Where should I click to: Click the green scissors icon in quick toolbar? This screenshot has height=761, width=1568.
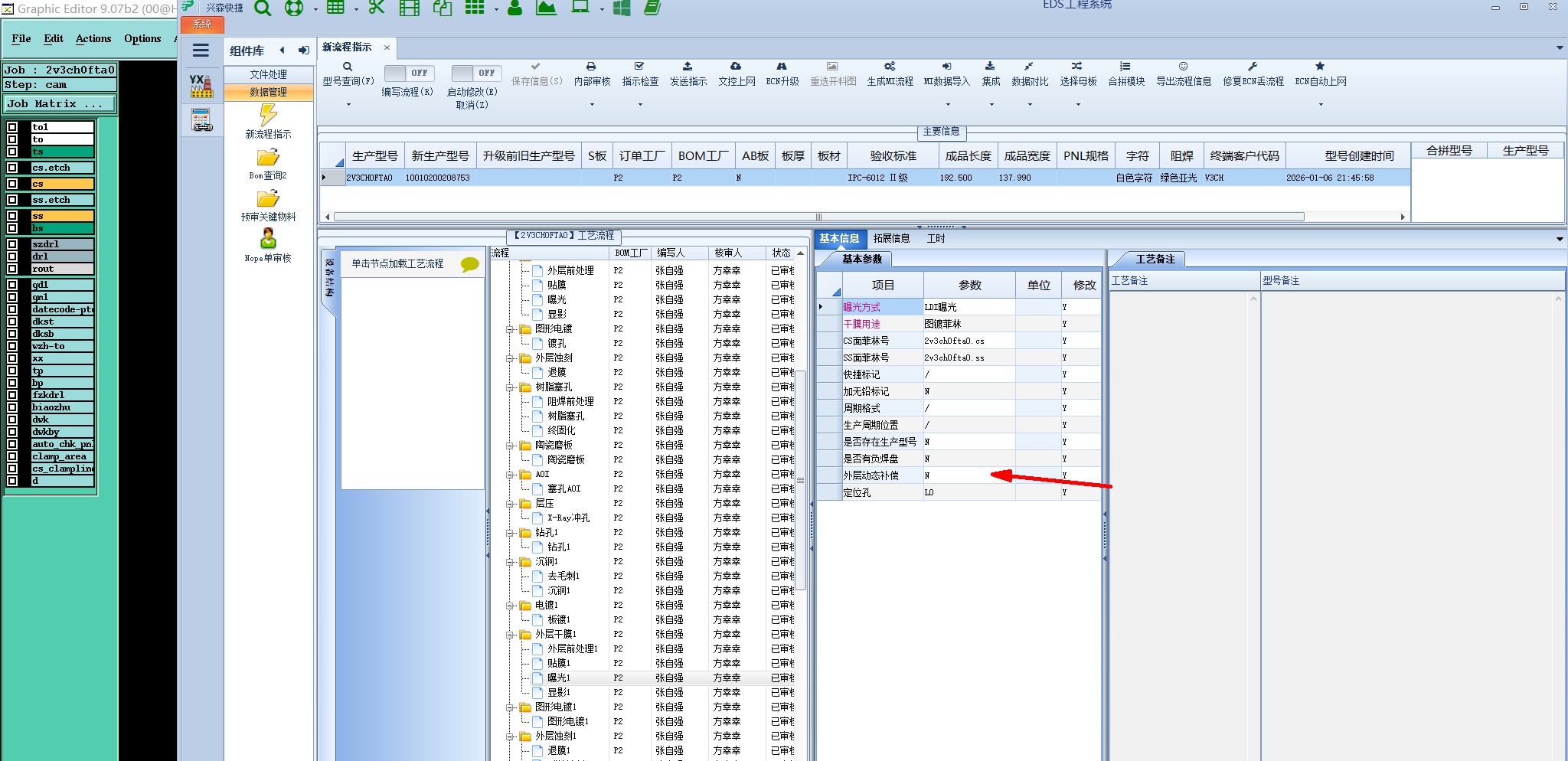point(376,8)
